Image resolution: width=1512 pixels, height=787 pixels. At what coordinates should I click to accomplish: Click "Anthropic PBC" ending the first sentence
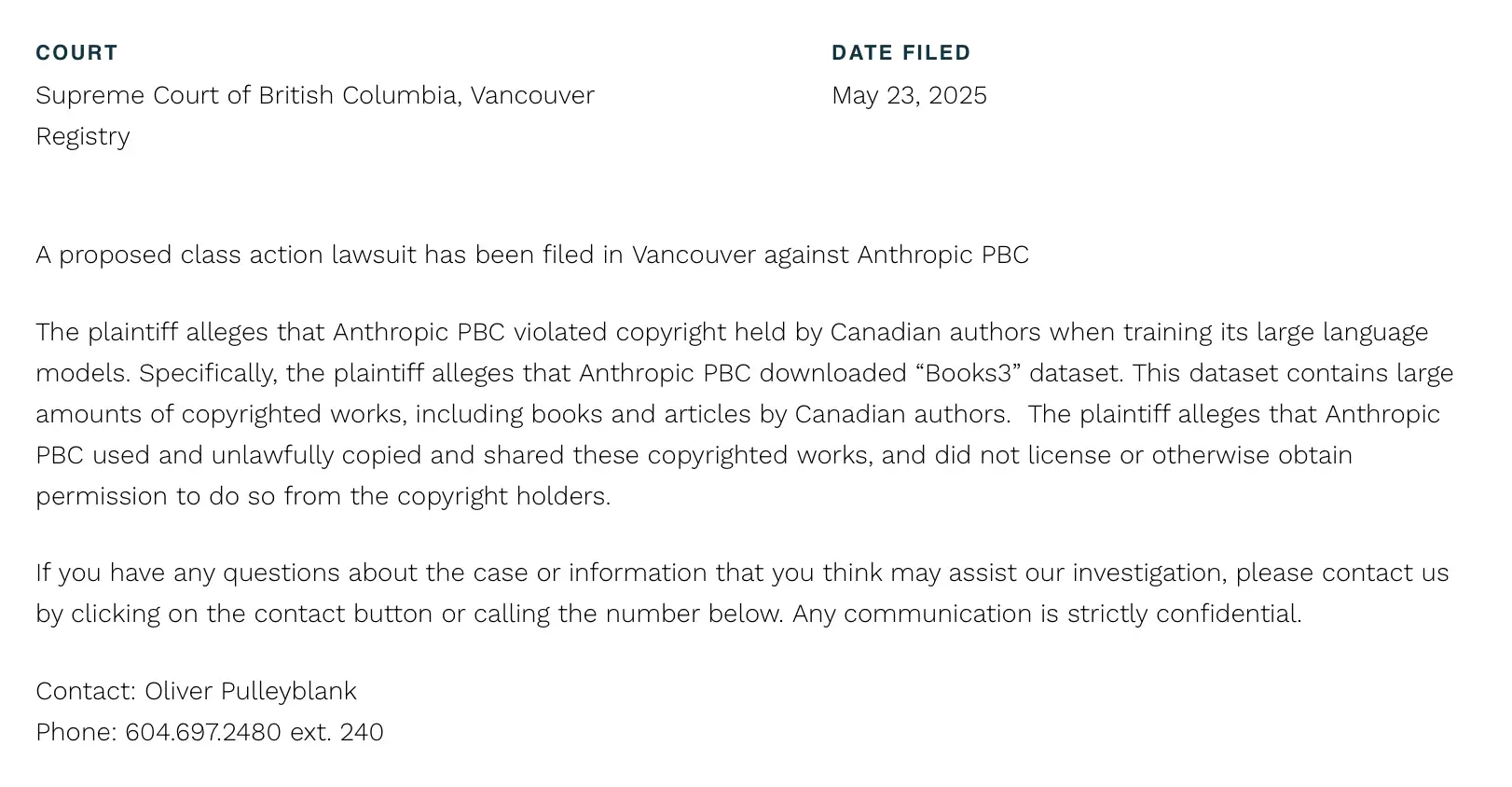[942, 255]
